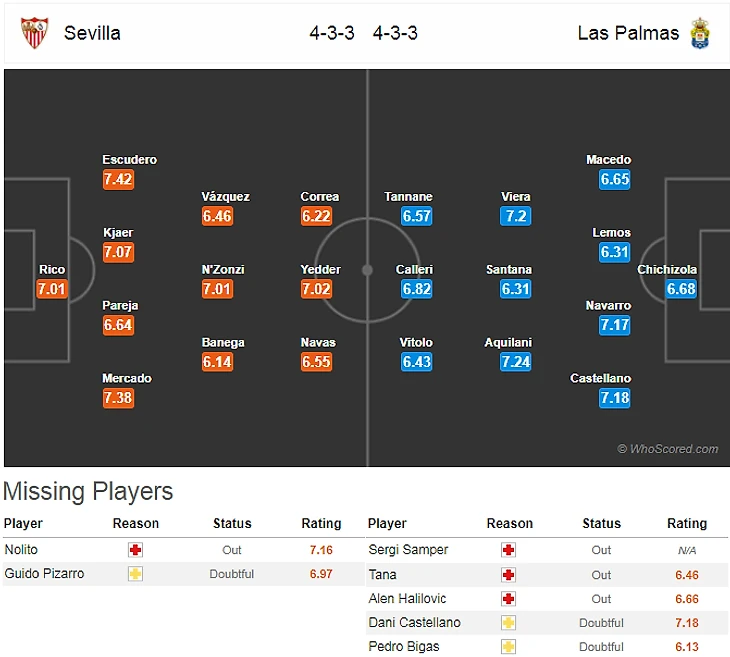Sort Sevilla missing players by Rating header

321,523
